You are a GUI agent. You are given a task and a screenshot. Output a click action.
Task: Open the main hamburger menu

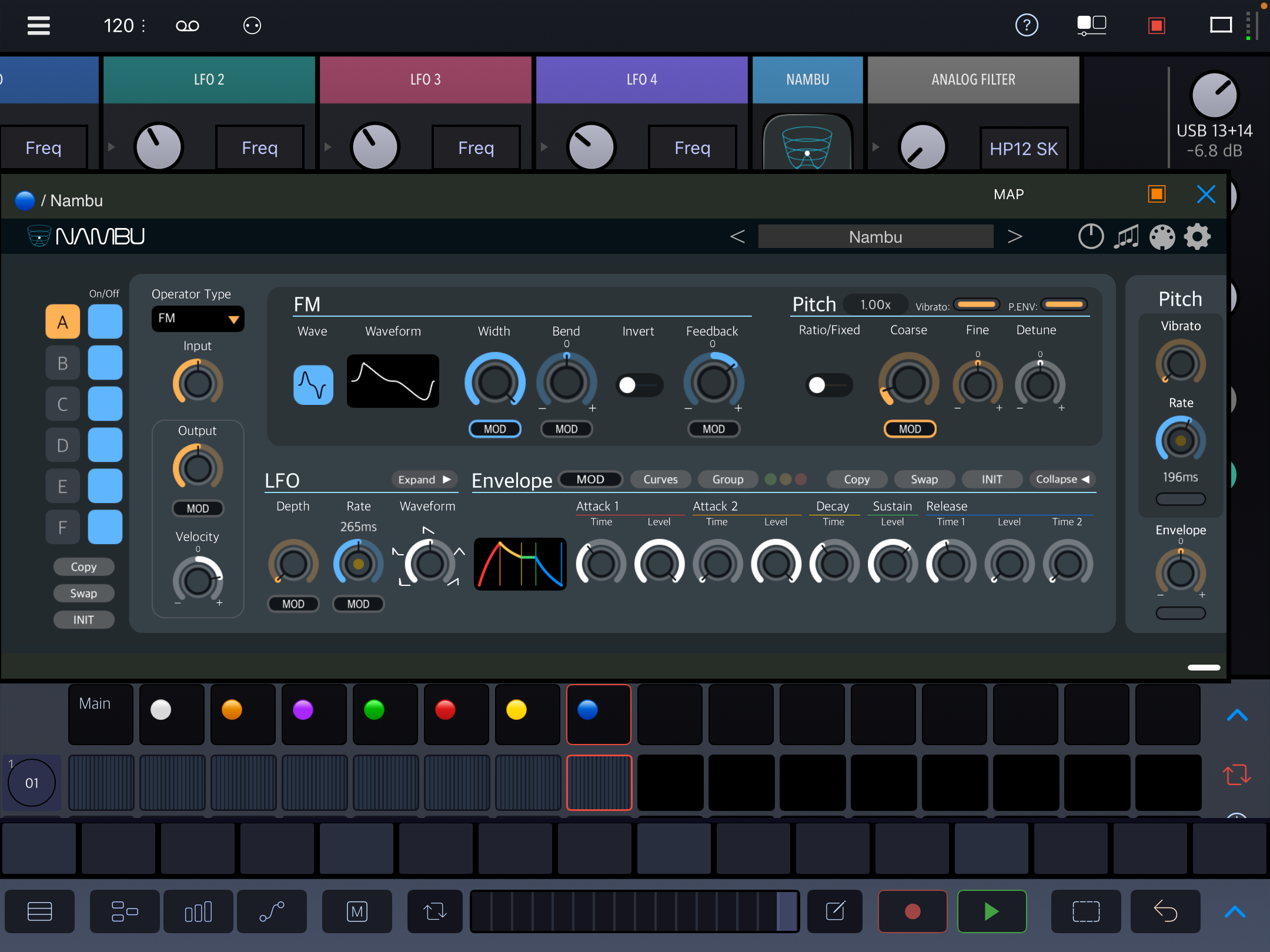39,25
